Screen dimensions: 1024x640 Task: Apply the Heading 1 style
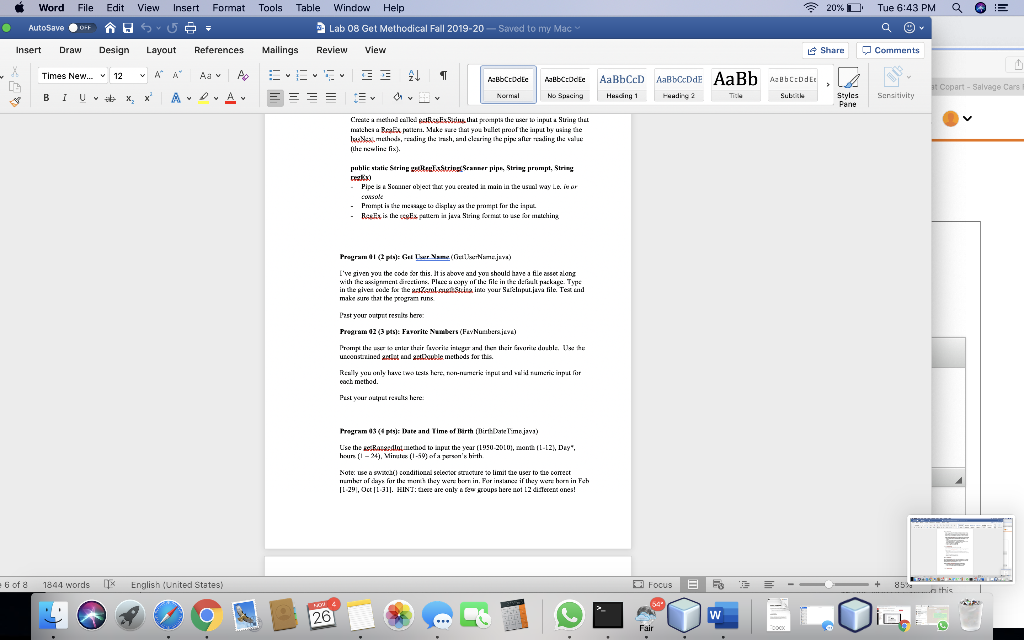click(622, 84)
